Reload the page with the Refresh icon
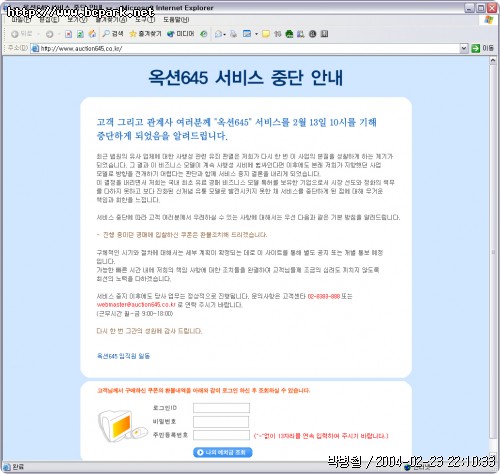This screenshot has height=474, width=500. pos(80,34)
